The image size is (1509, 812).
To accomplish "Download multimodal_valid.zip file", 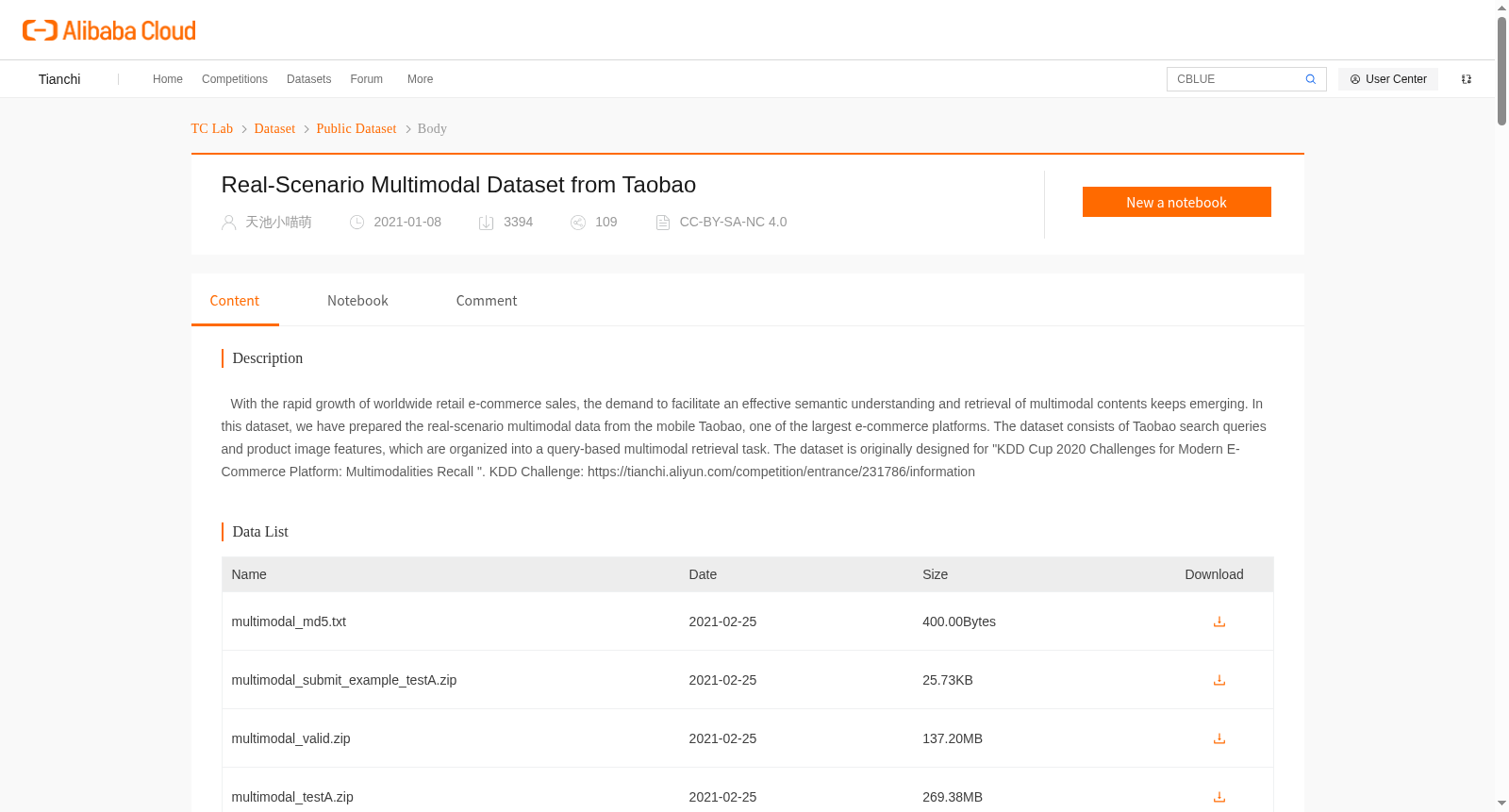I will [x=1219, y=738].
